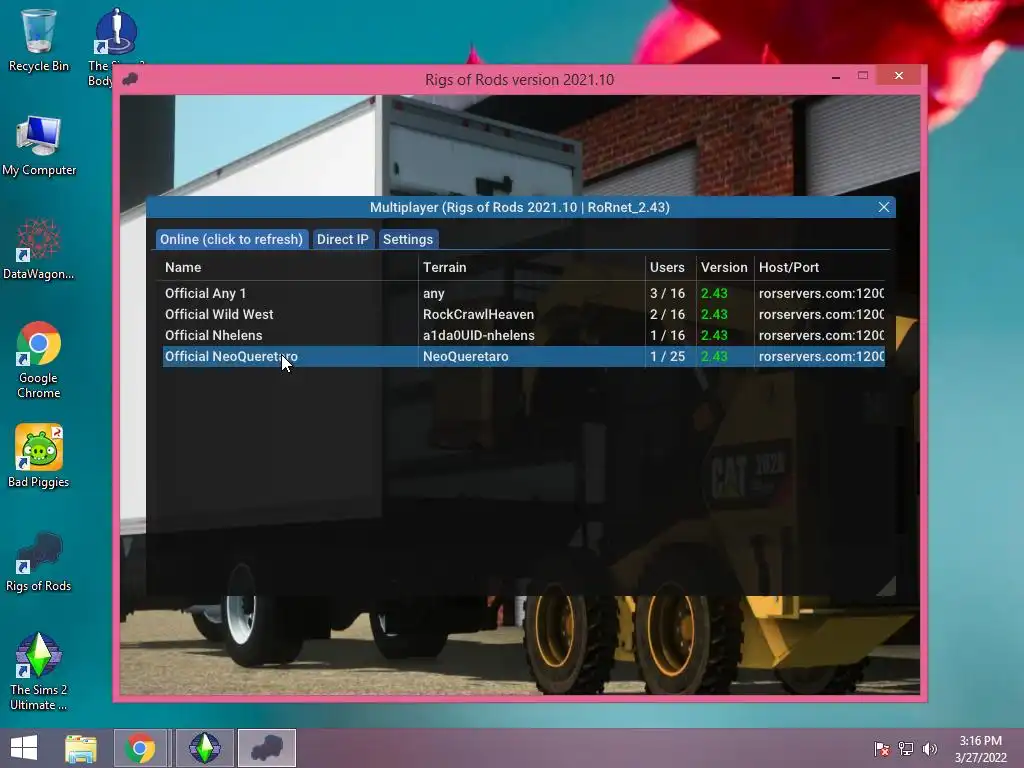Open Rigs of Rods desktop shortcut
The width and height of the screenshot is (1024, 768).
point(39,560)
